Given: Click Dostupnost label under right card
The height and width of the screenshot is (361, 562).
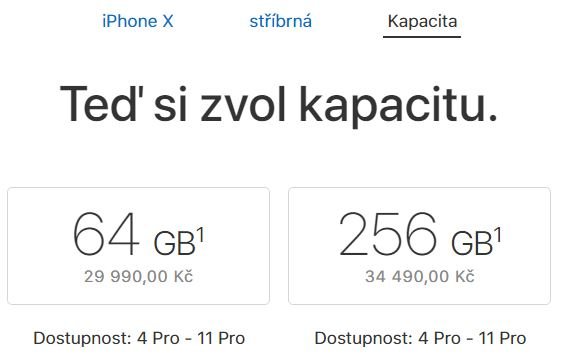Looking at the screenshot, I should [364, 338].
